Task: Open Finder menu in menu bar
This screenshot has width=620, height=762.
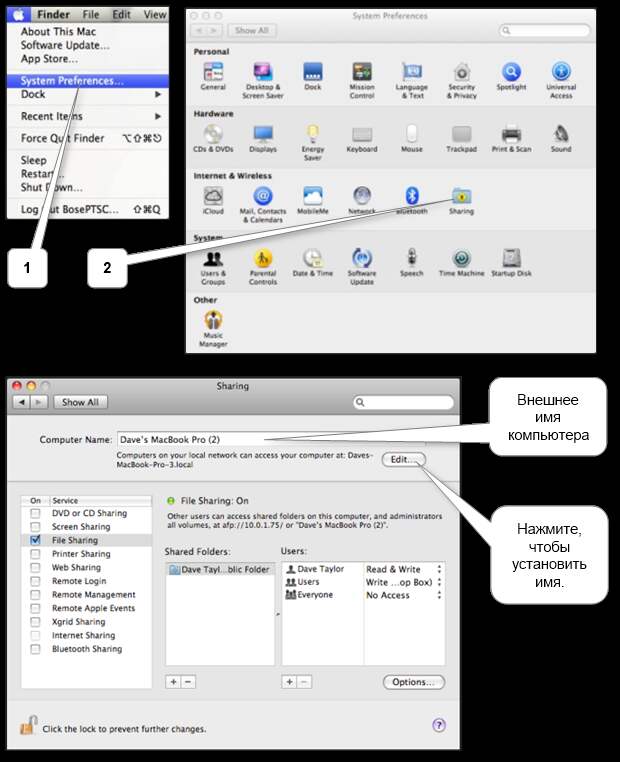Action: click(53, 15)
